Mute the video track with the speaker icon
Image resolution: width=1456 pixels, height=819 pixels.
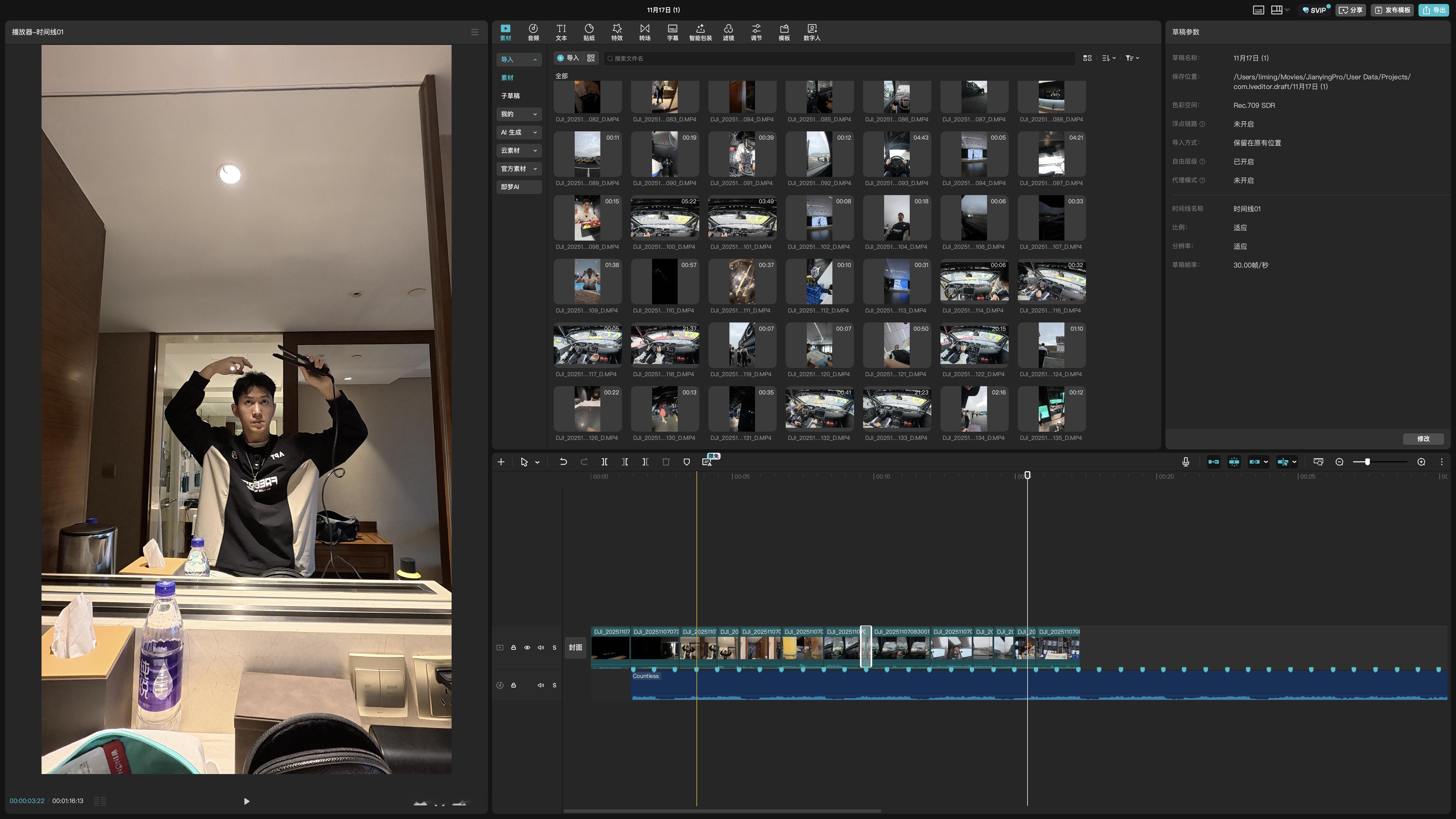pyautogui.click(x=540, y=648)
